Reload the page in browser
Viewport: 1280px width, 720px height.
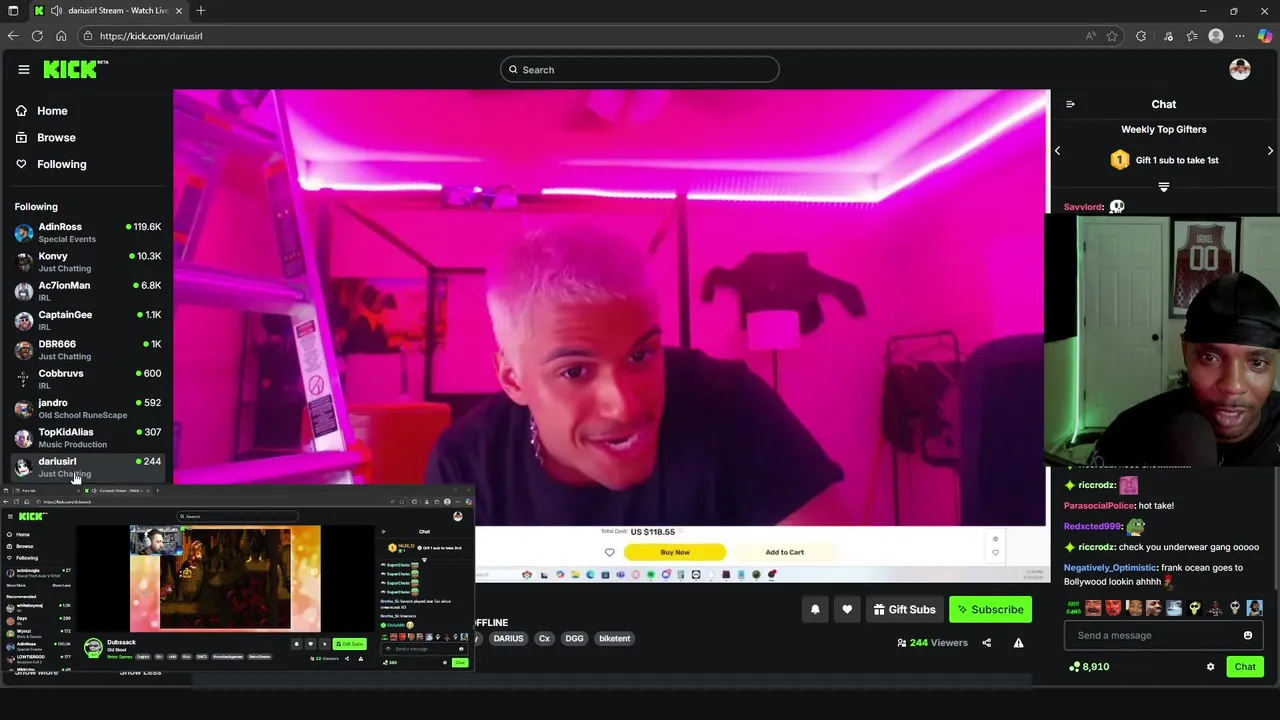(37, 36)
